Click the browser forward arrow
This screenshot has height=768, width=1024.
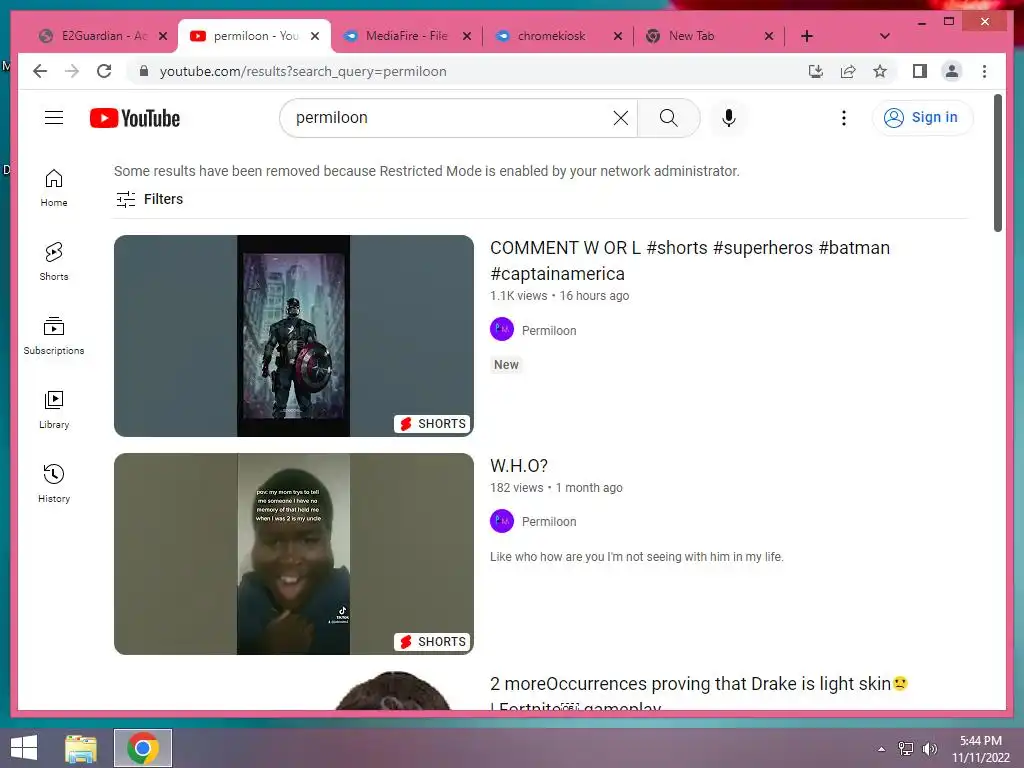(72, 71)
